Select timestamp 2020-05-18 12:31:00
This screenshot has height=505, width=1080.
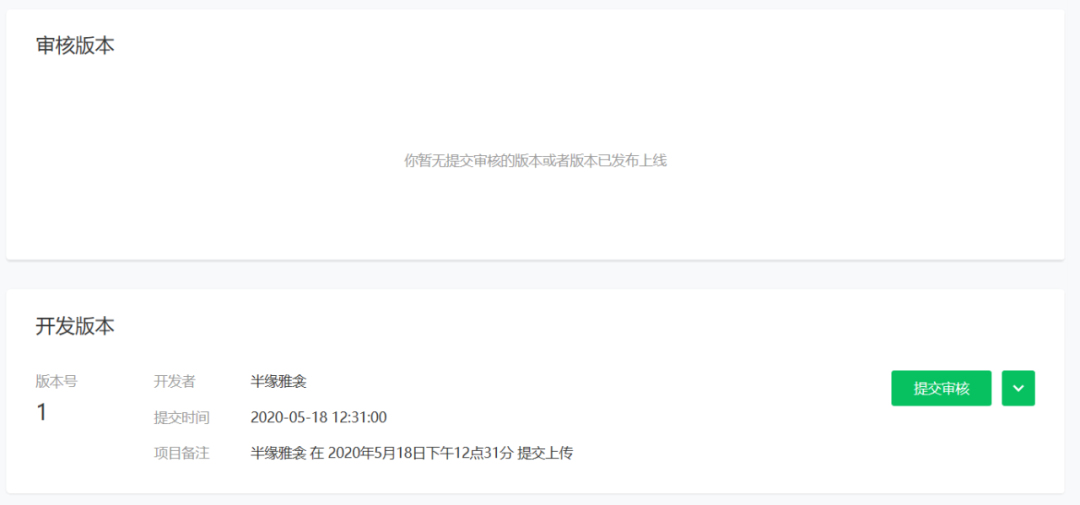click(318, 418)
